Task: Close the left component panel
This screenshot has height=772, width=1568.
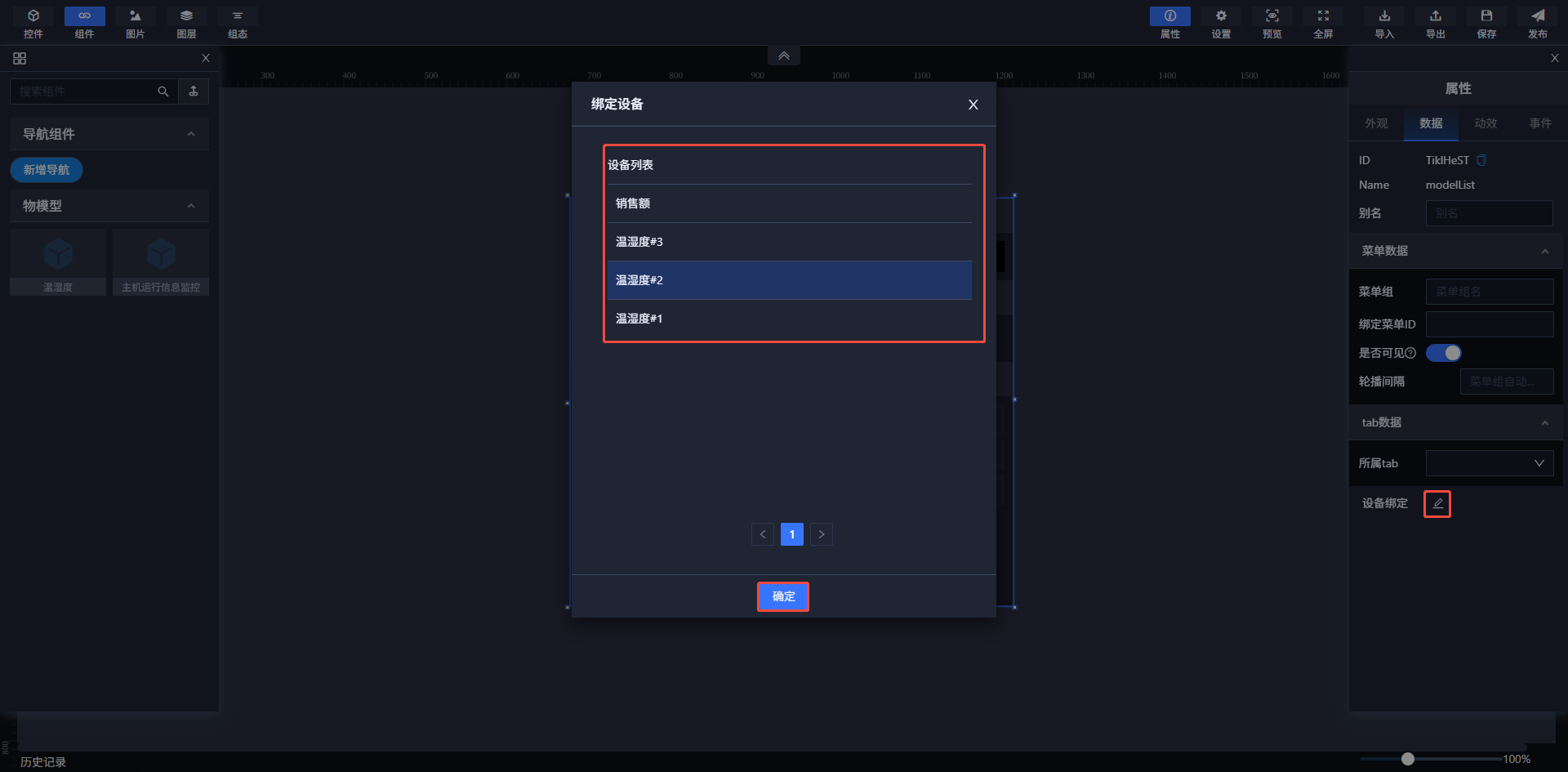Action: 206,59
